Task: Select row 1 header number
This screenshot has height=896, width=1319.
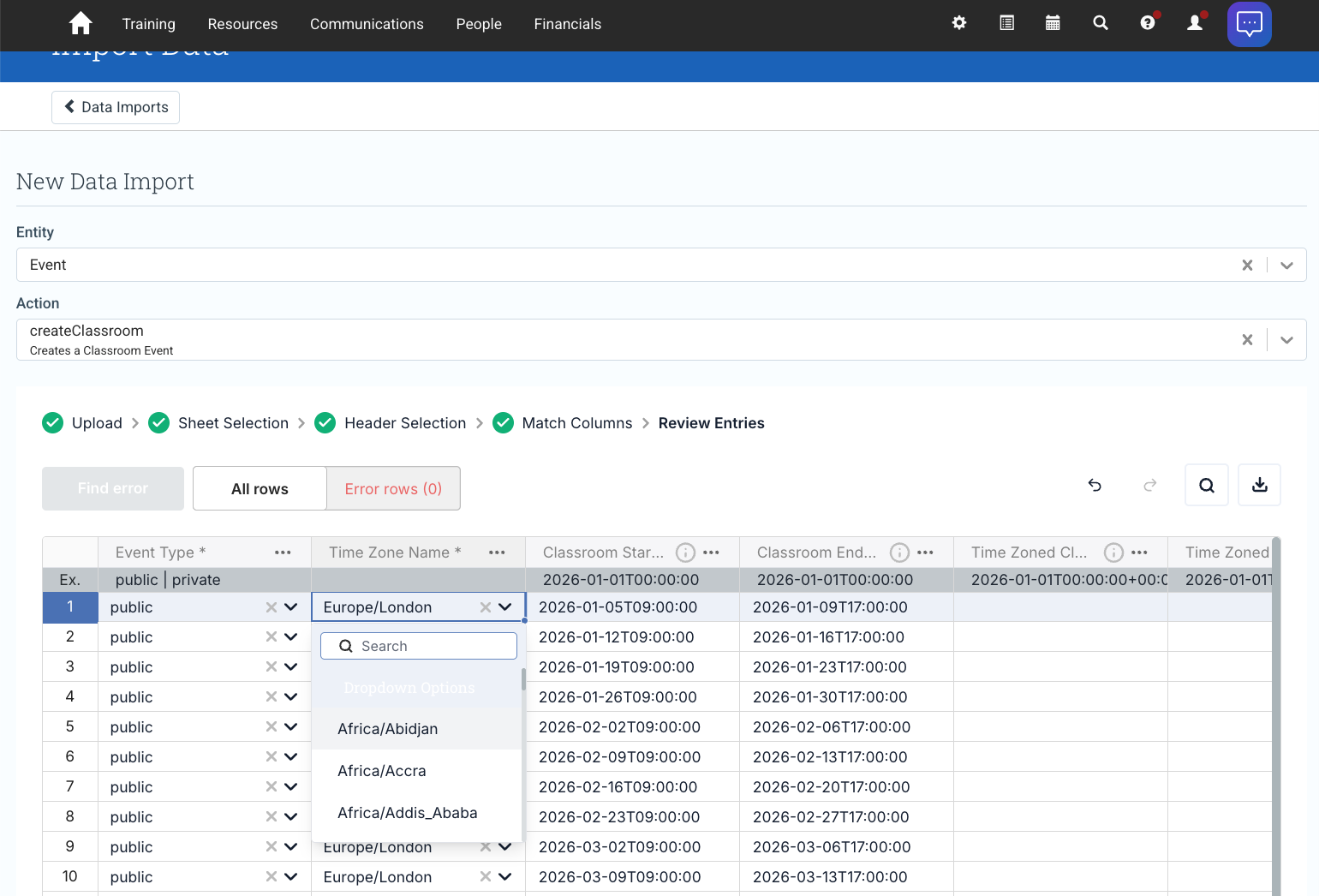Action: pos(70,607)
